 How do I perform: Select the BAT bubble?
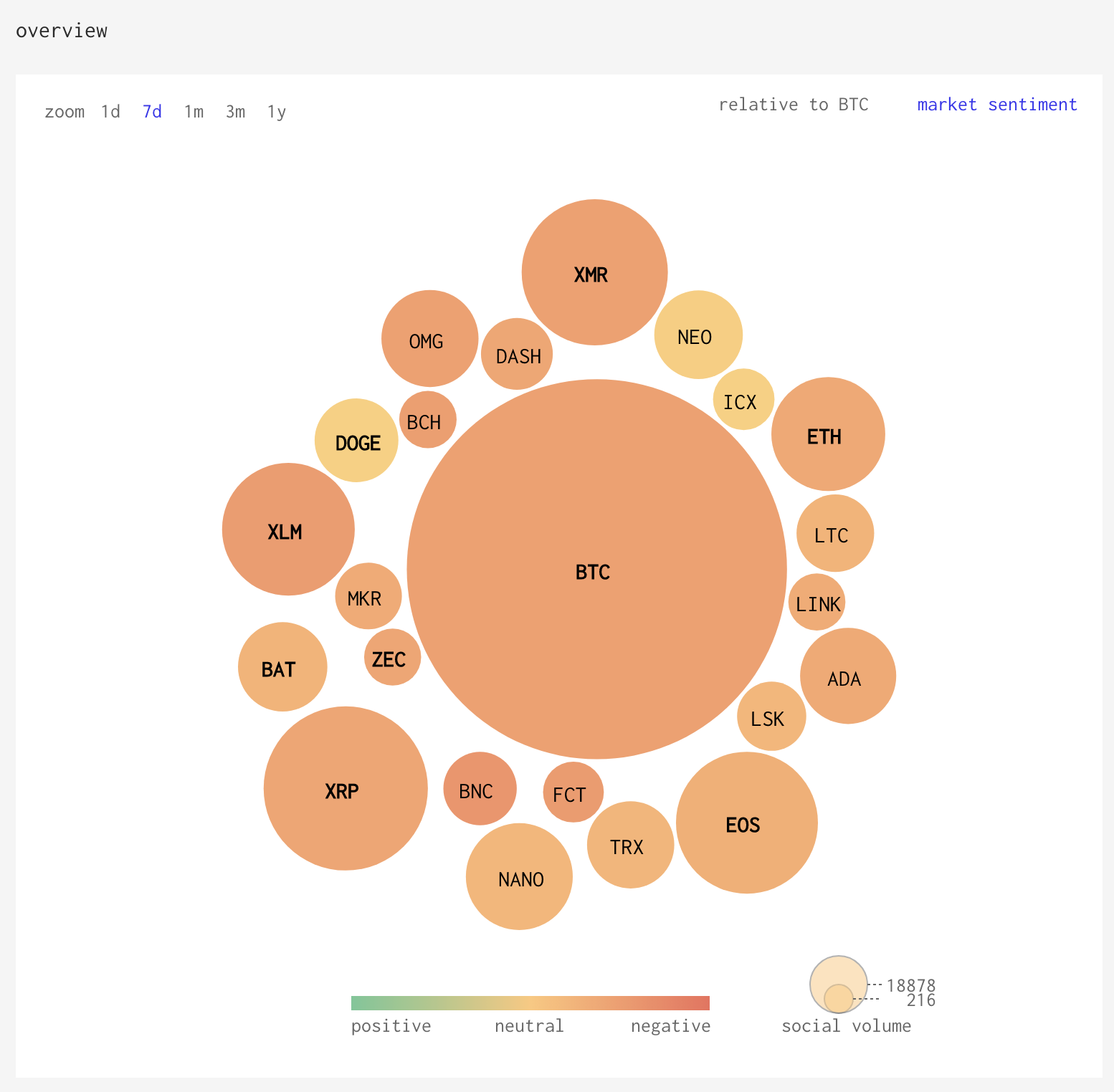pos(282,666)
